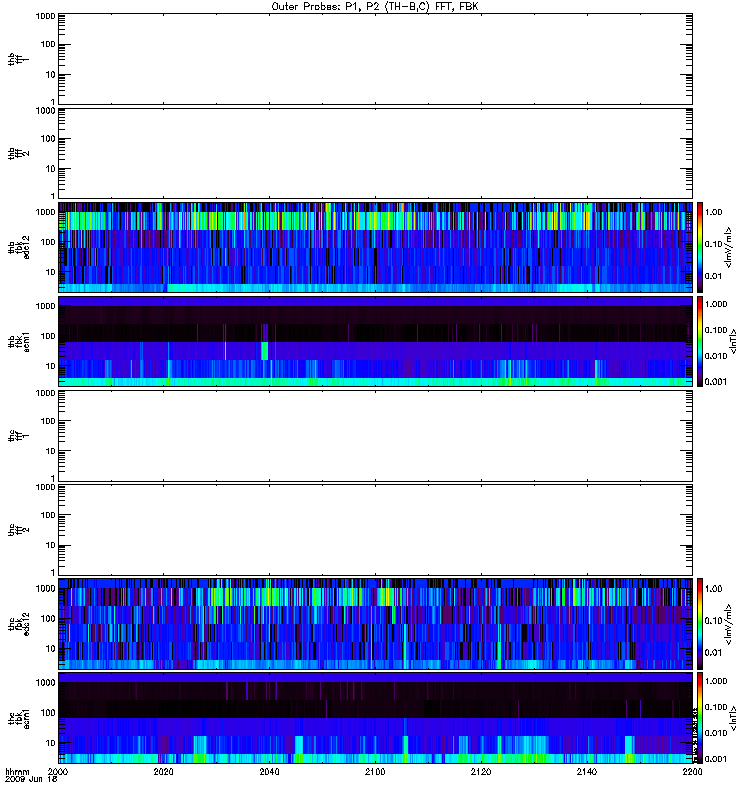This screenshot has height=800, width=750.
Task: Click the 10 y-axis tick of thc fff 1
Action: point(51,452)
